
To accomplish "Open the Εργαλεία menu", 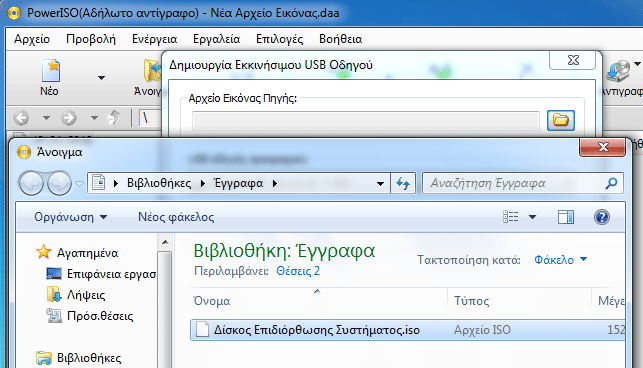I will pos(217,39).
